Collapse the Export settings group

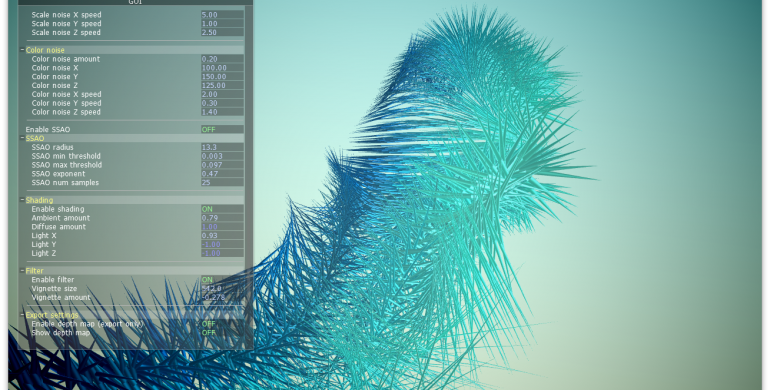tap(23, 315)
